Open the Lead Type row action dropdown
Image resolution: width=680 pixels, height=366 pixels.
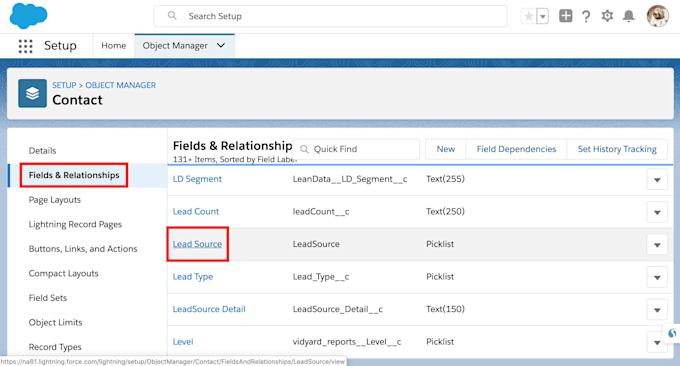pyautogui.click(x=657, y=277)
